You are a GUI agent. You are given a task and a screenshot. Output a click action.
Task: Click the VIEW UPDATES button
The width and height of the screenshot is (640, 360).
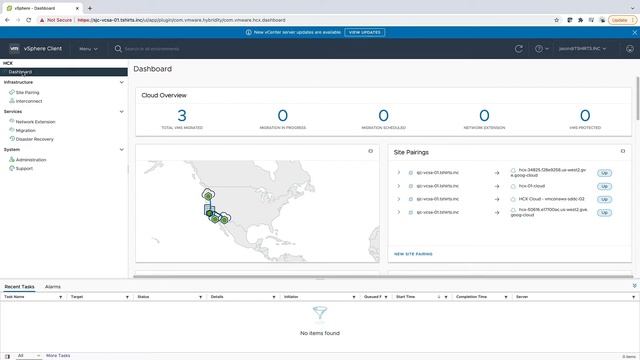pyautogui.click(x=364, y=32)
